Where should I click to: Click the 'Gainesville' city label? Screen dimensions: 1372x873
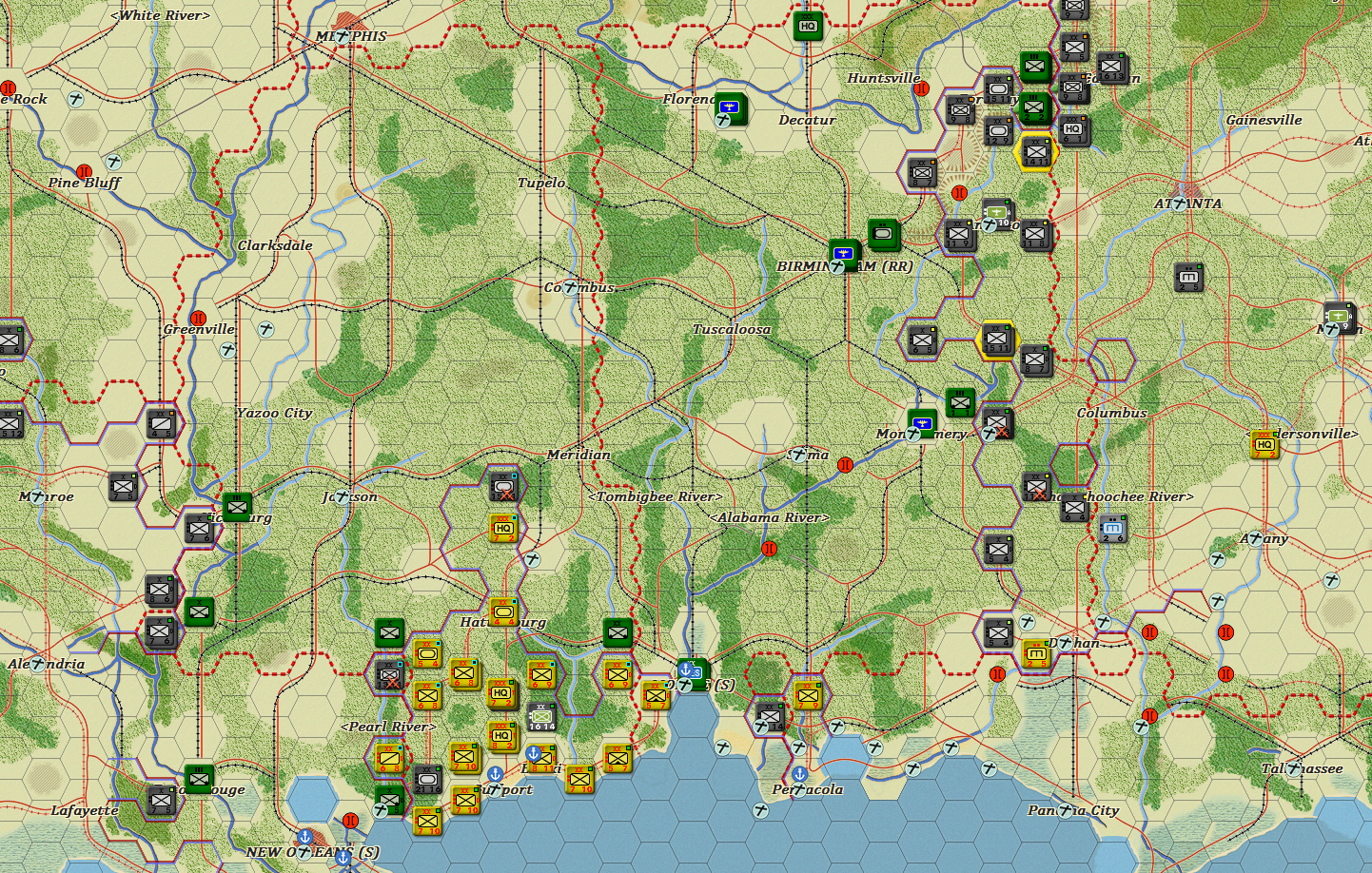(1264, 120)
